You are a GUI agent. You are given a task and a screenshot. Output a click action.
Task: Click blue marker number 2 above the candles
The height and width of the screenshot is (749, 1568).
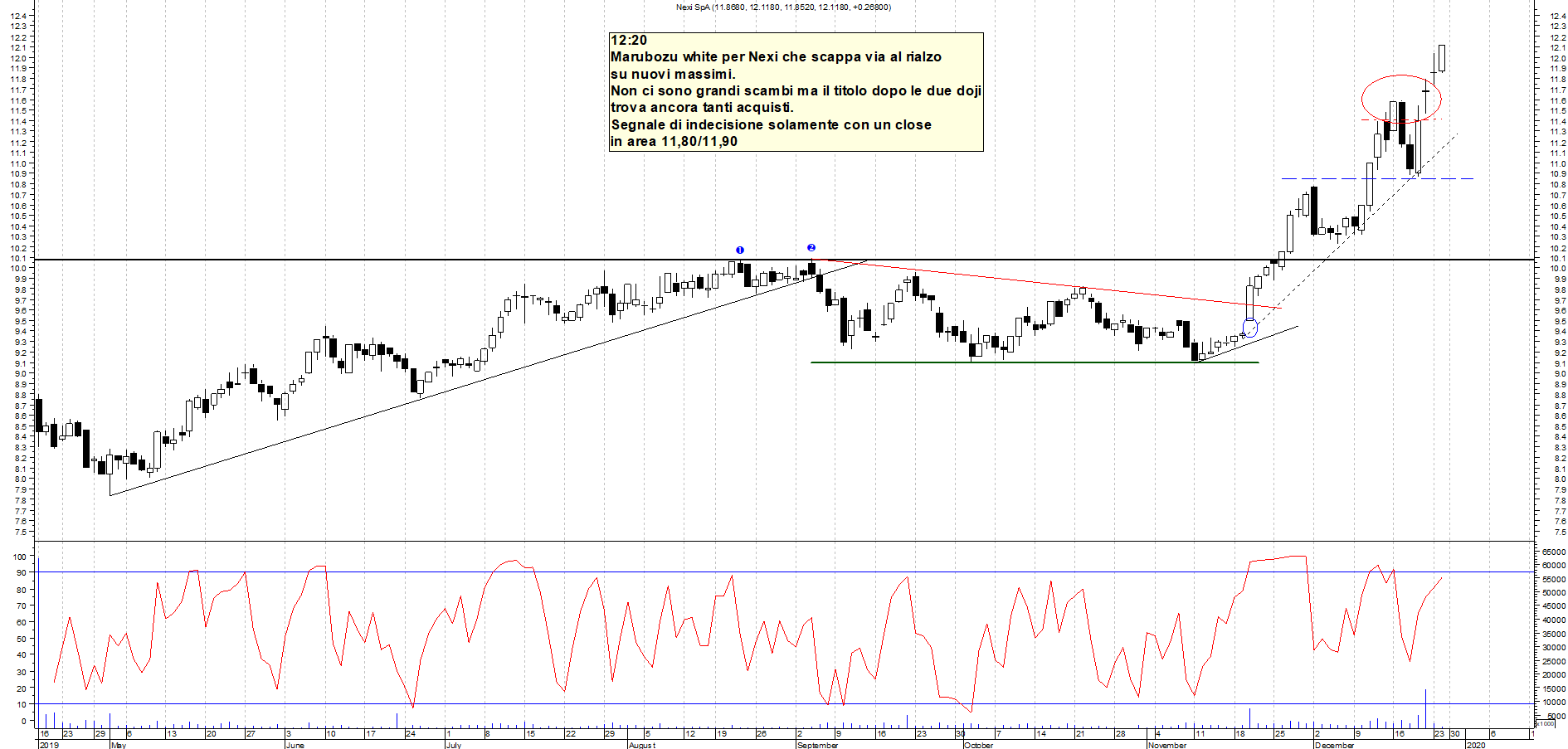[x=811, y=248]
